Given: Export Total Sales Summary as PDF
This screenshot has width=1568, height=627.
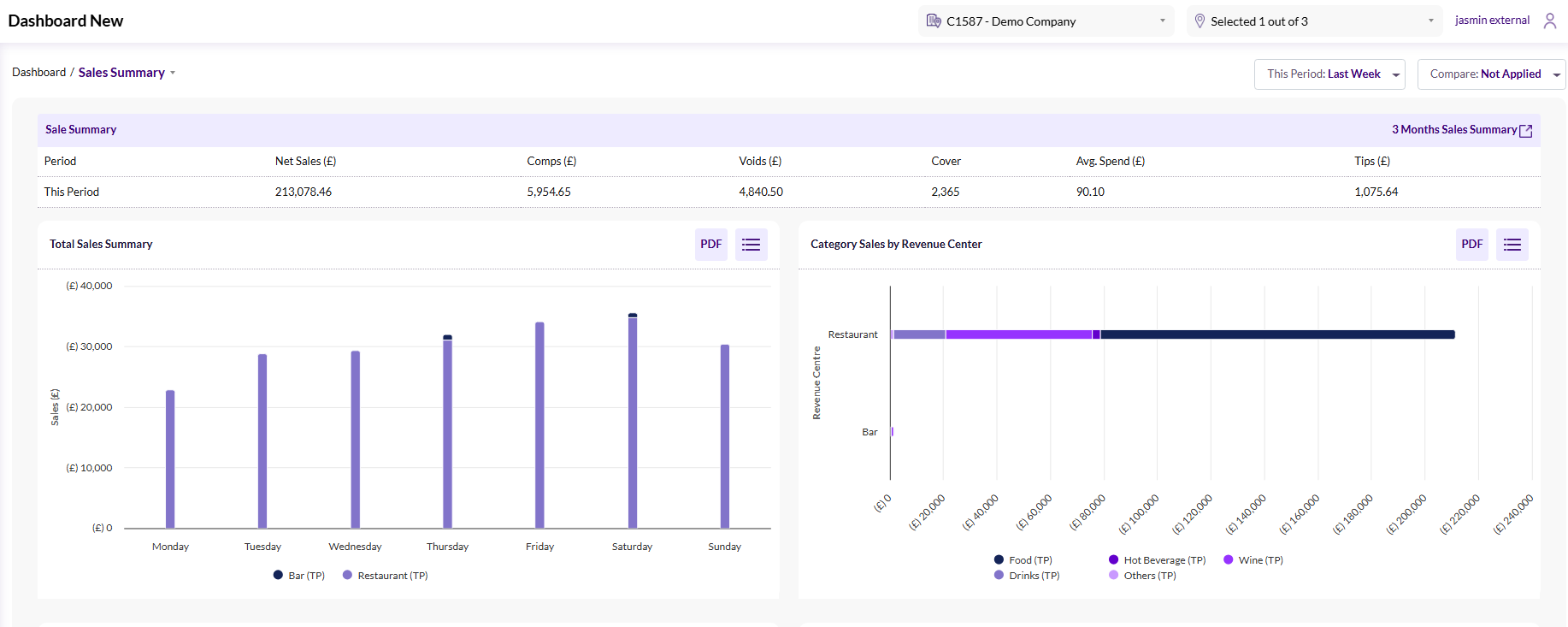Looking at the screenshot, I should click(710, 245).
